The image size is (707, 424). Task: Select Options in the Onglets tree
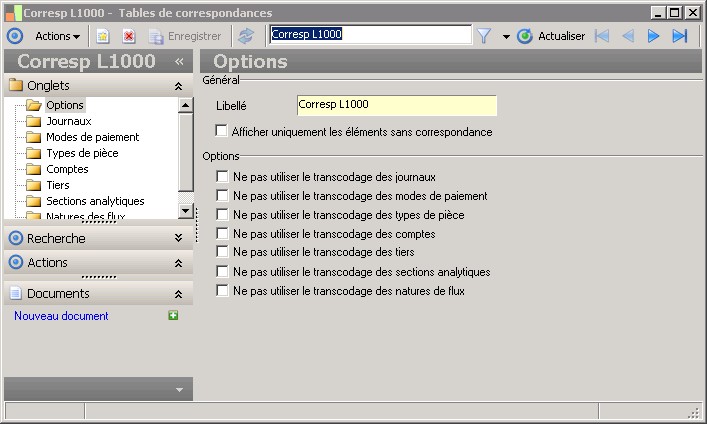tap(65, 105)
